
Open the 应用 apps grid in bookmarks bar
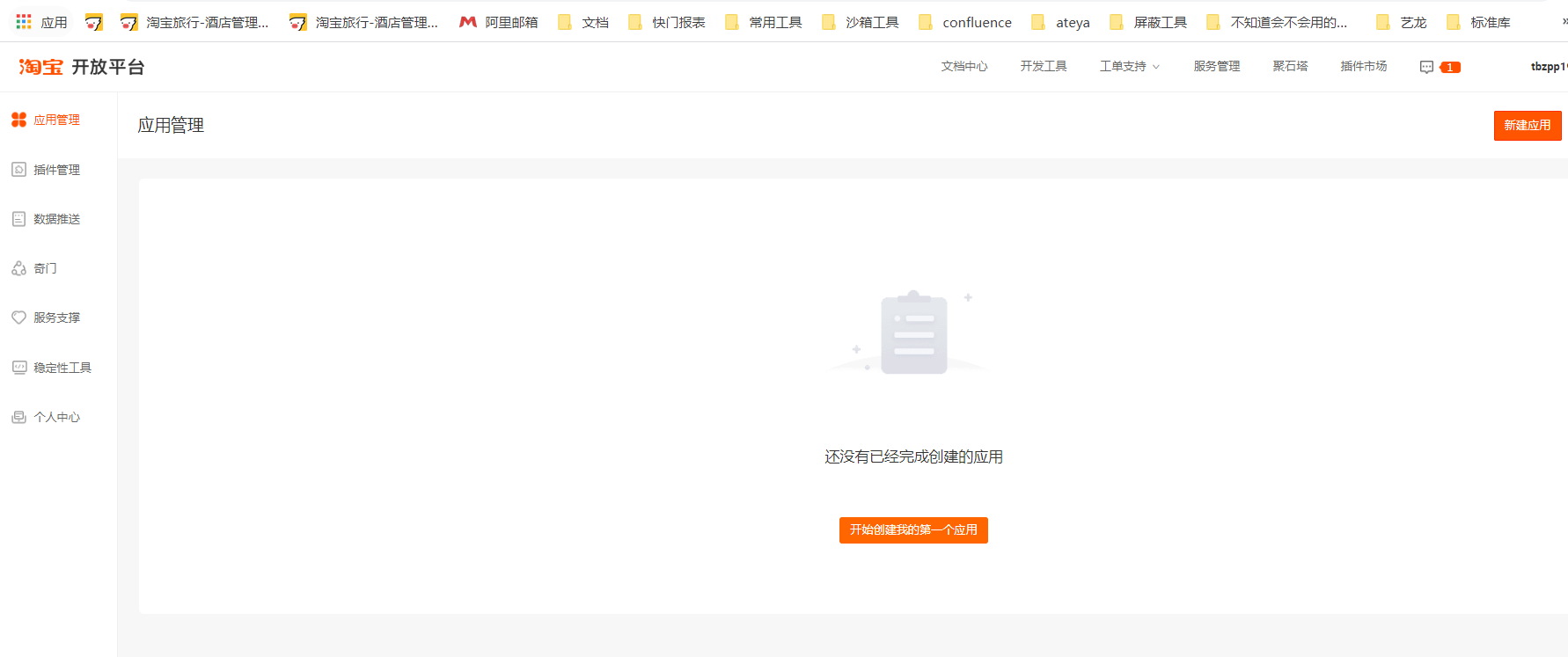[41, 22]
